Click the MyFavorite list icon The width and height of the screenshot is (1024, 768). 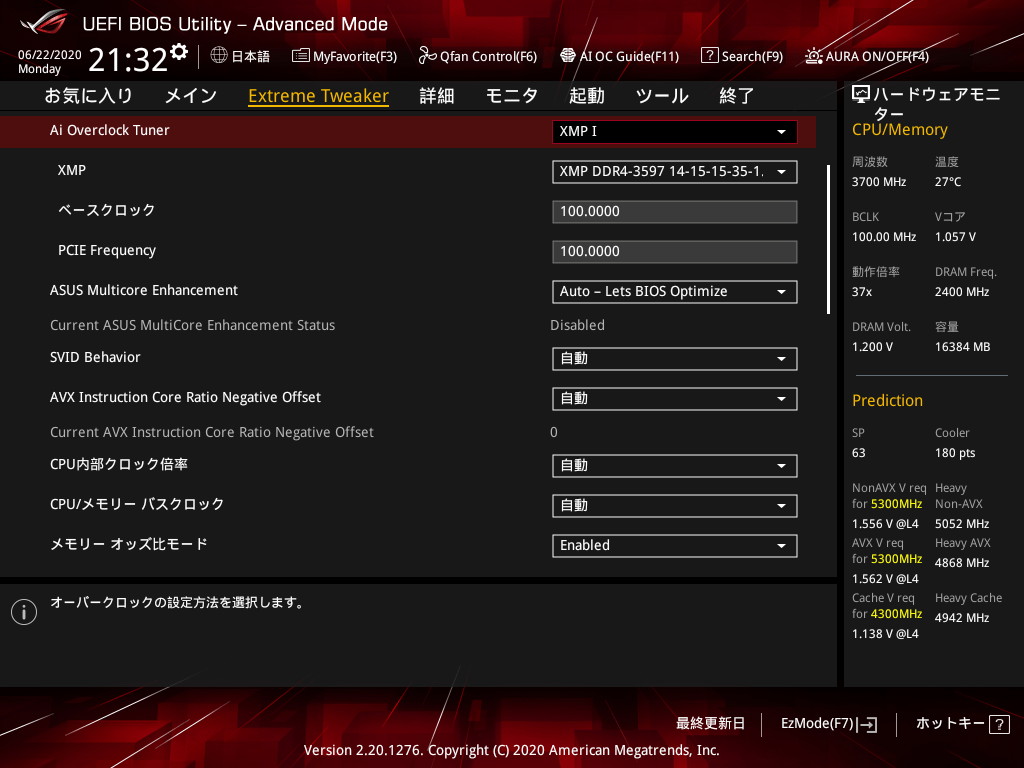click(x=300, y=56)
